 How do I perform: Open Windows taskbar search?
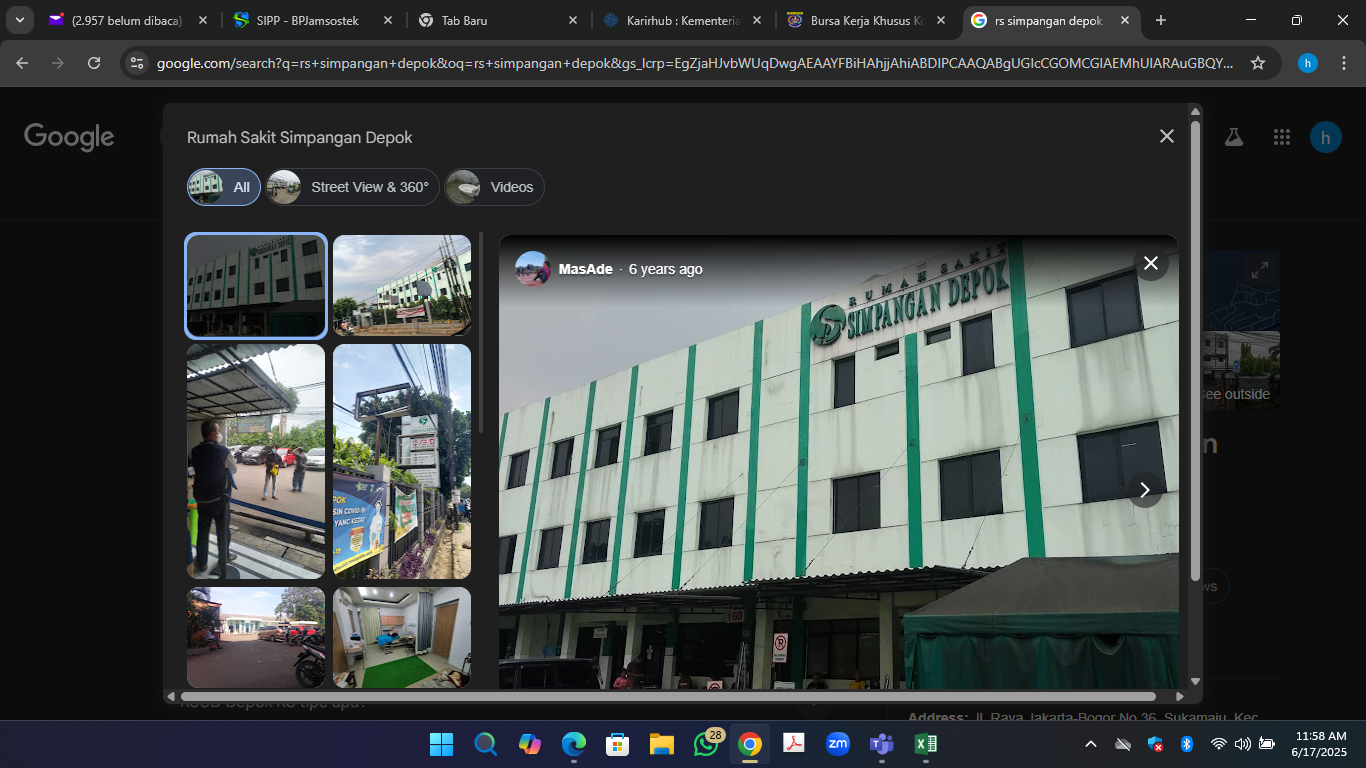(x=485, y=744)
